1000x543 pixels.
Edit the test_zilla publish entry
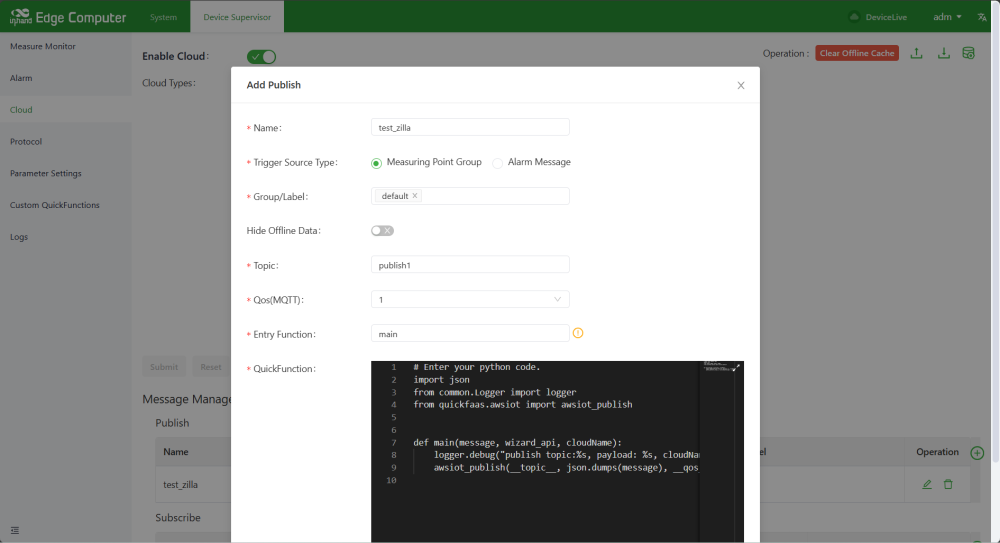click(x=927, y=485)
